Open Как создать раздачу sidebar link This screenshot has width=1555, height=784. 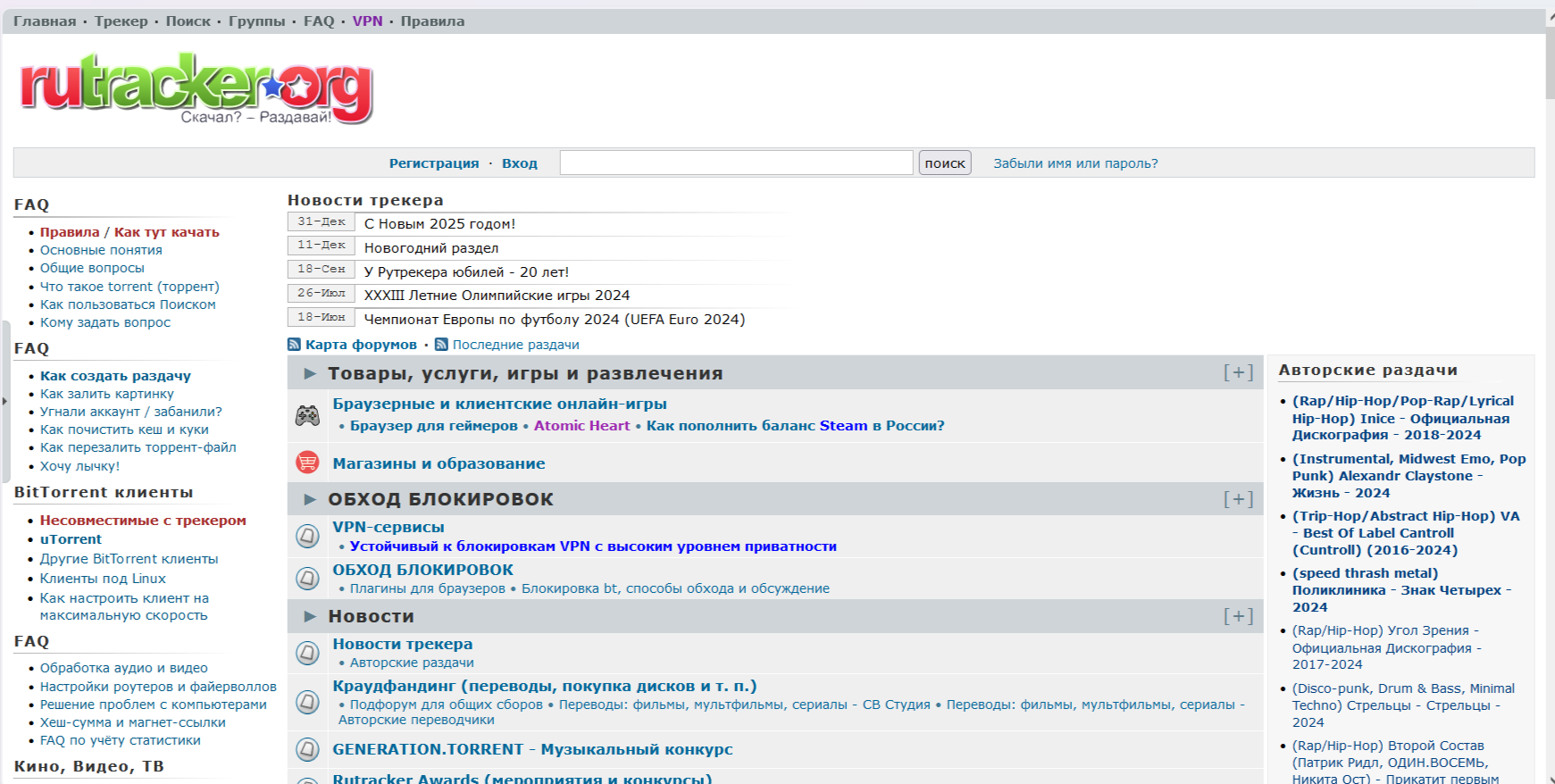click(115, 376)
